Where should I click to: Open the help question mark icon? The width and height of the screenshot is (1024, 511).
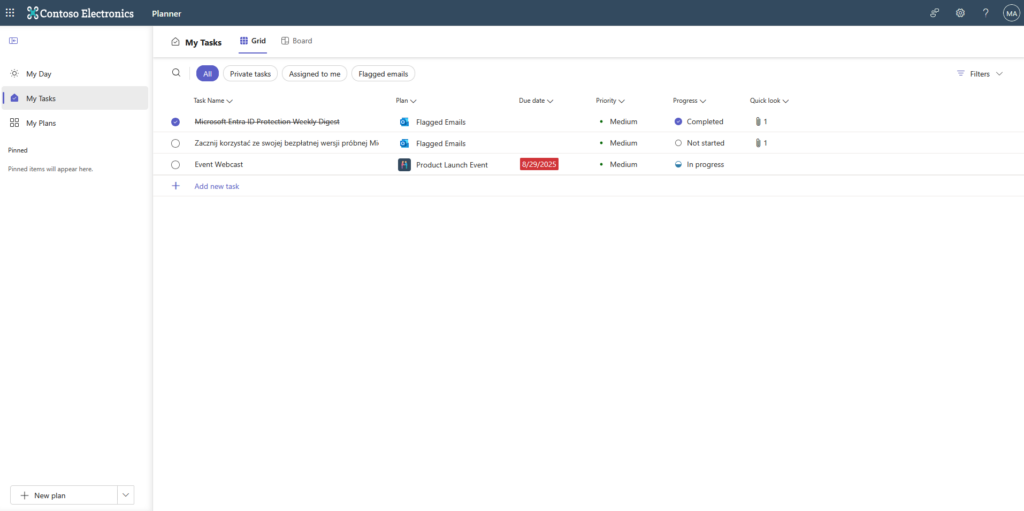985,13
